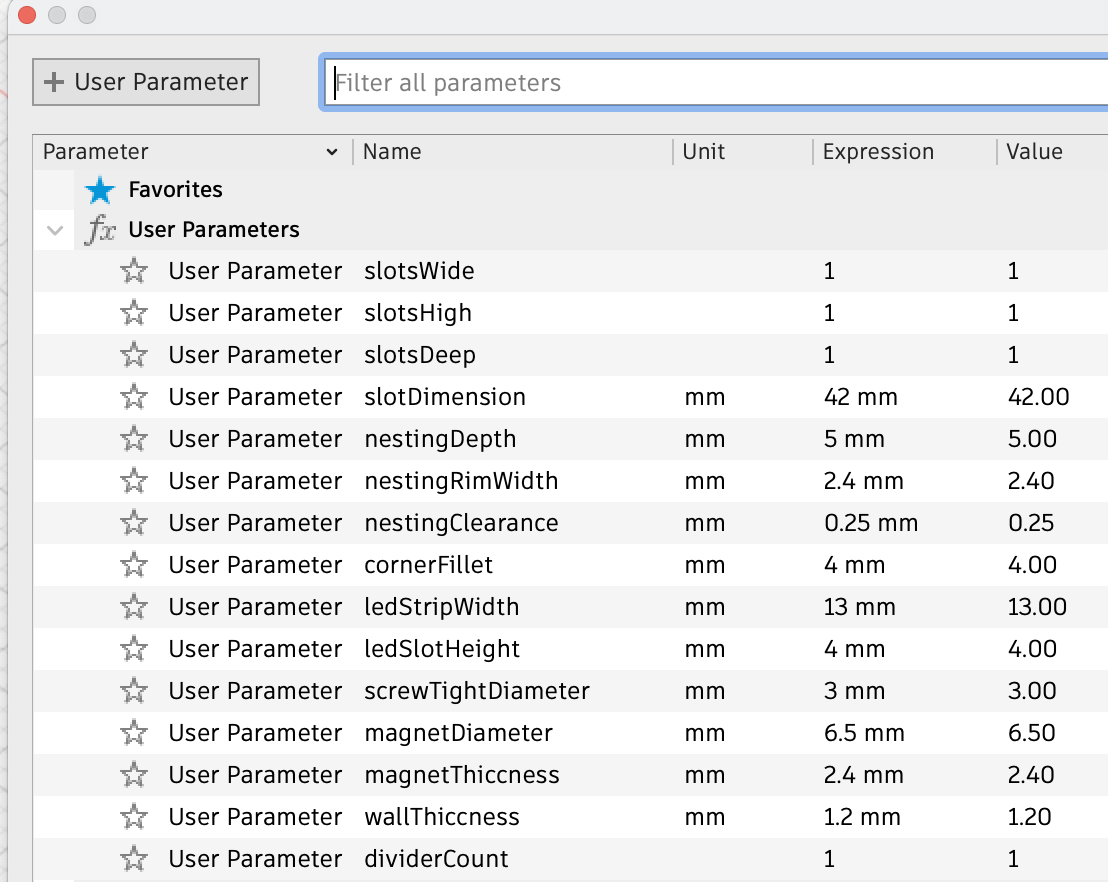Collapse the User Parameters group
This screenshot has width=1108, height=882.
point(54,230)
